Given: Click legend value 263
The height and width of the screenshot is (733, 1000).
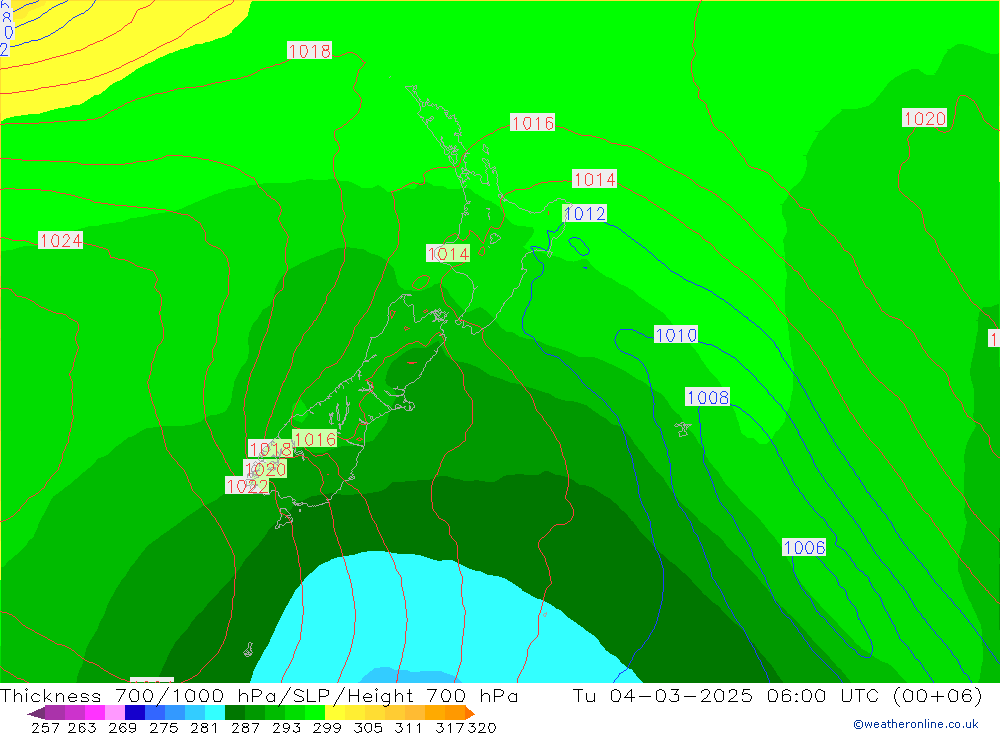Looking at the screenshot, I should 82,727.
